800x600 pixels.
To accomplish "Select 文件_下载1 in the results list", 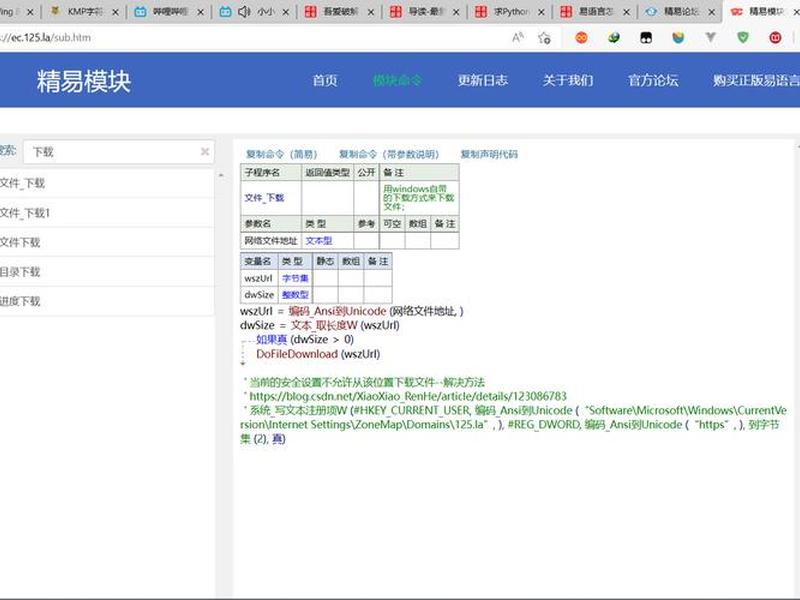I will click(x=107, y=213).
